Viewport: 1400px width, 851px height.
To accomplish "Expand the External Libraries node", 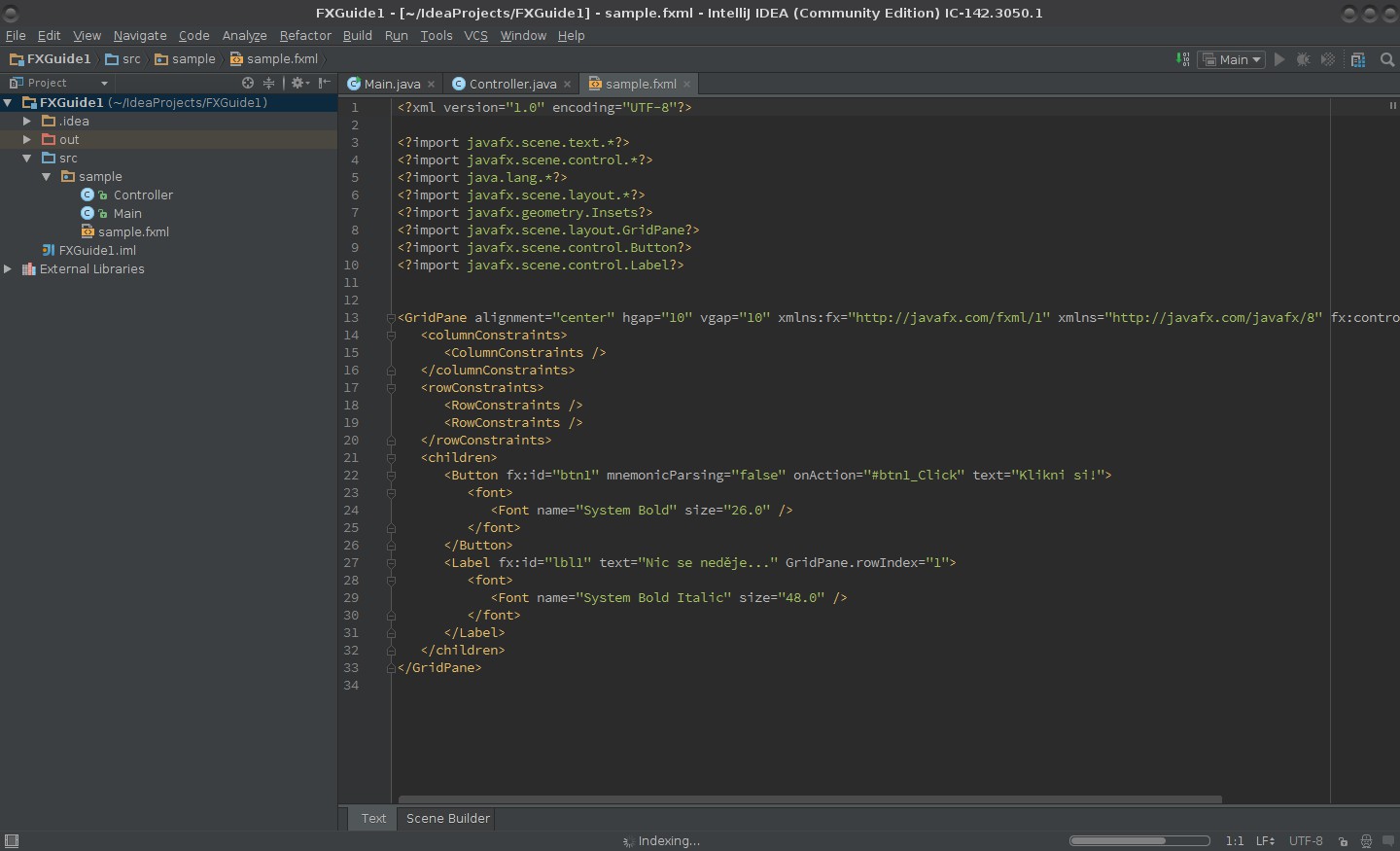I will 8,269.
